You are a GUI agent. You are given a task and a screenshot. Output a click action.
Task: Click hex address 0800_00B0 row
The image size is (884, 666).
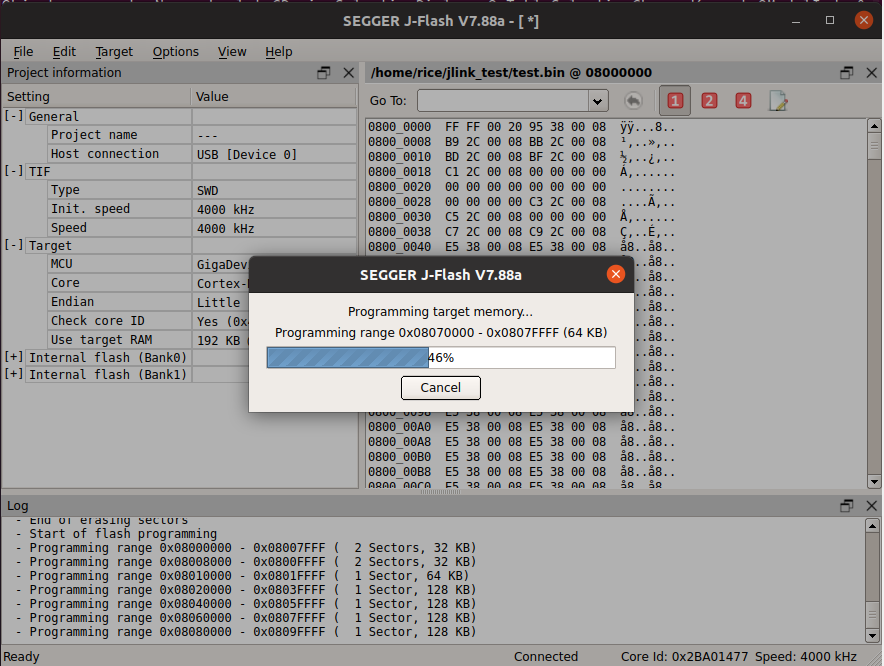(x=521, y=457)
